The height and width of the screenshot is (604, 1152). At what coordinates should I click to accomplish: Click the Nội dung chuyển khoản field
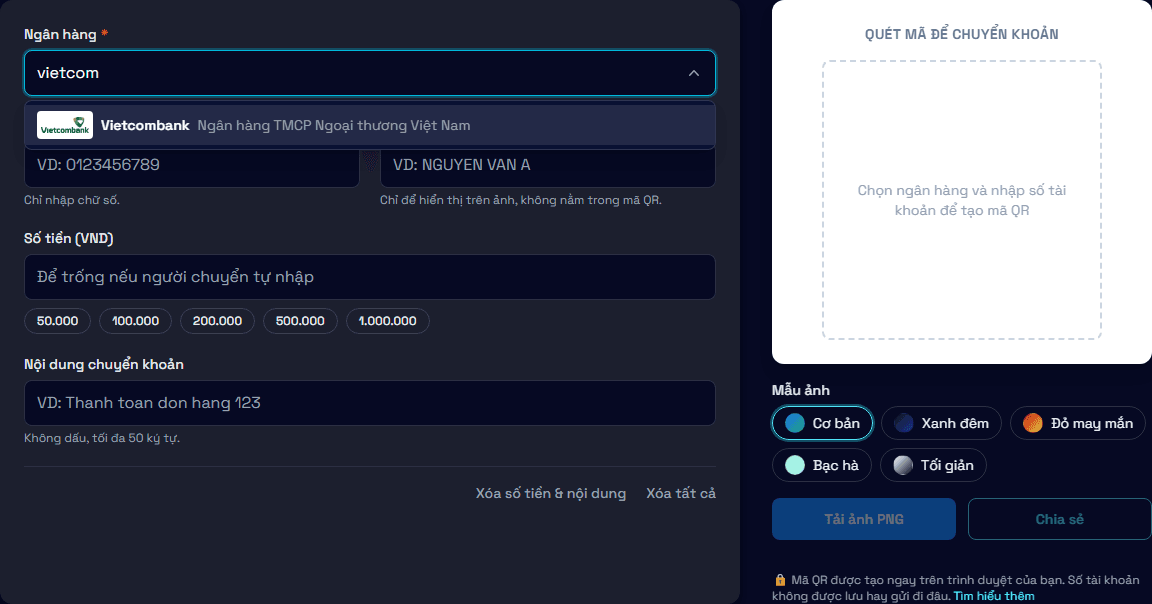coord(370,403)
